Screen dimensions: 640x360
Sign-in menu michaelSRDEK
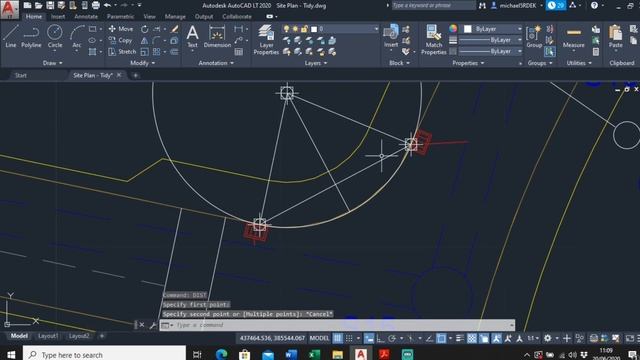[518, 5]
